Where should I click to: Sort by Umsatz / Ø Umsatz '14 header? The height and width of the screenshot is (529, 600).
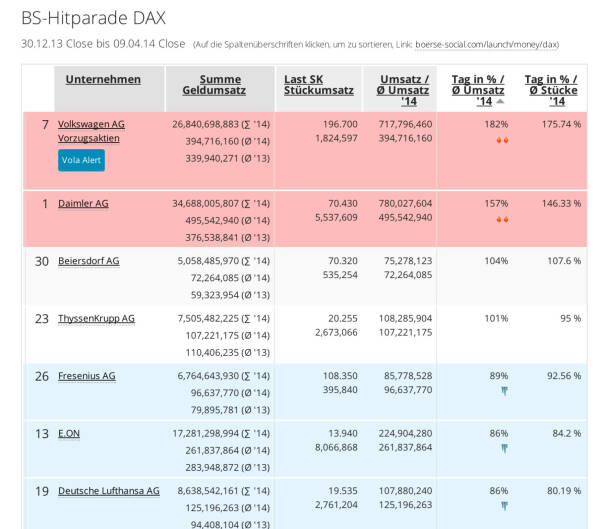pyautogui.click(x=404, y=89)
